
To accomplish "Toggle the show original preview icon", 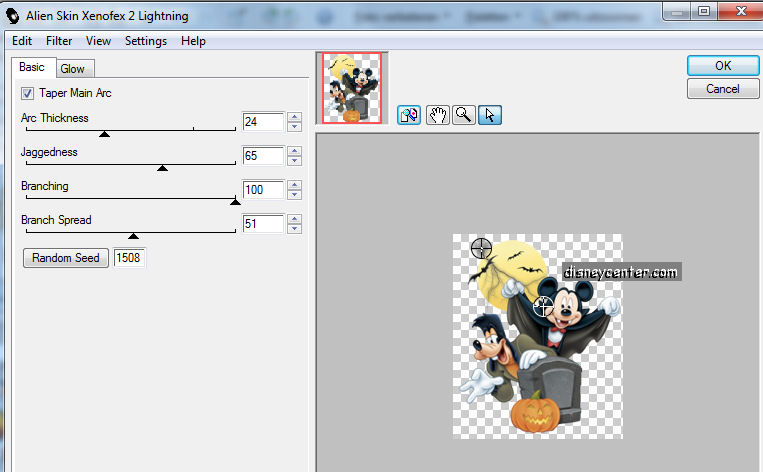I will pyautogui.click(x=409, y=115).
